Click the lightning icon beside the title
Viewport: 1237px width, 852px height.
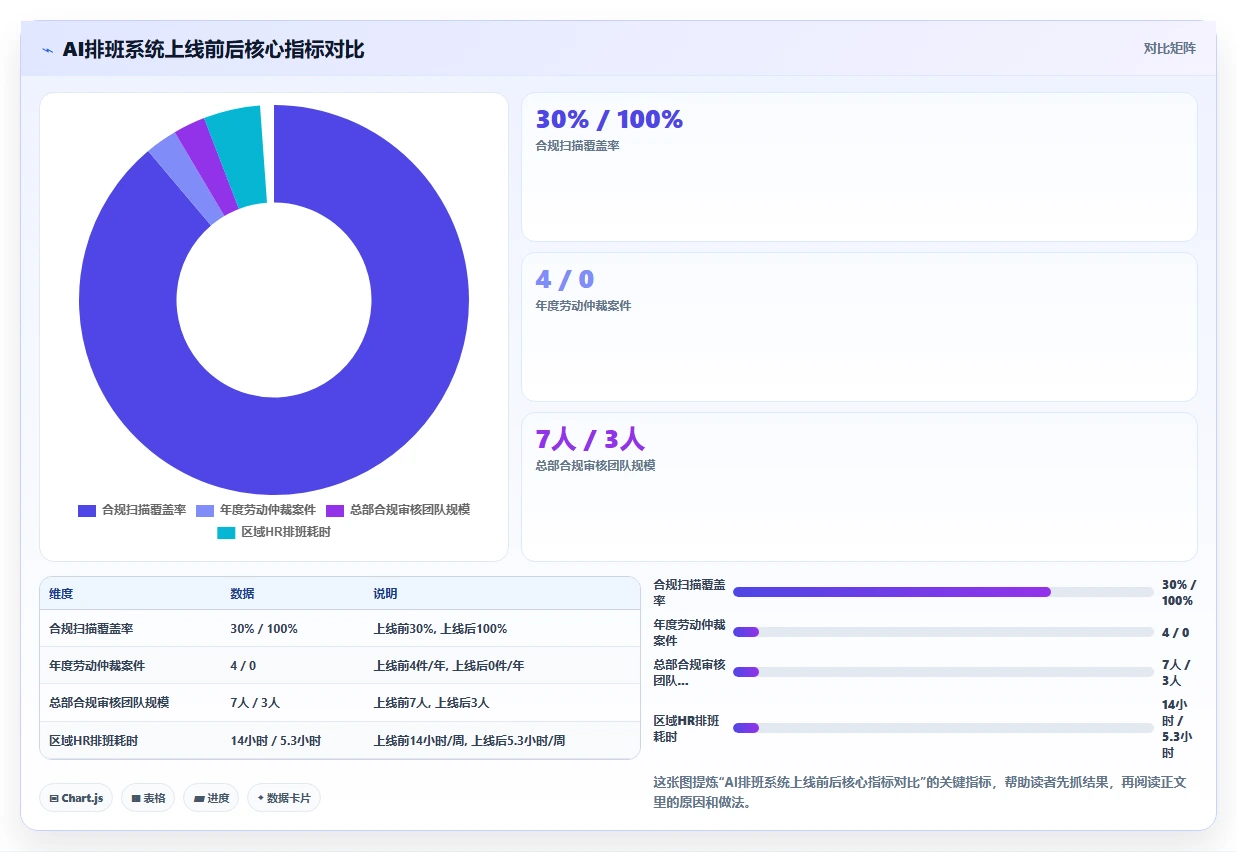click(48, 50)
